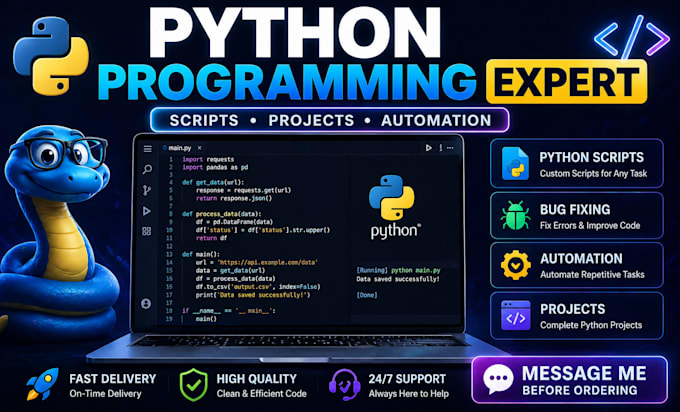Screen dimensions: 680x412
Task: Close the main.py tab with its X
Action: [199, 148]
